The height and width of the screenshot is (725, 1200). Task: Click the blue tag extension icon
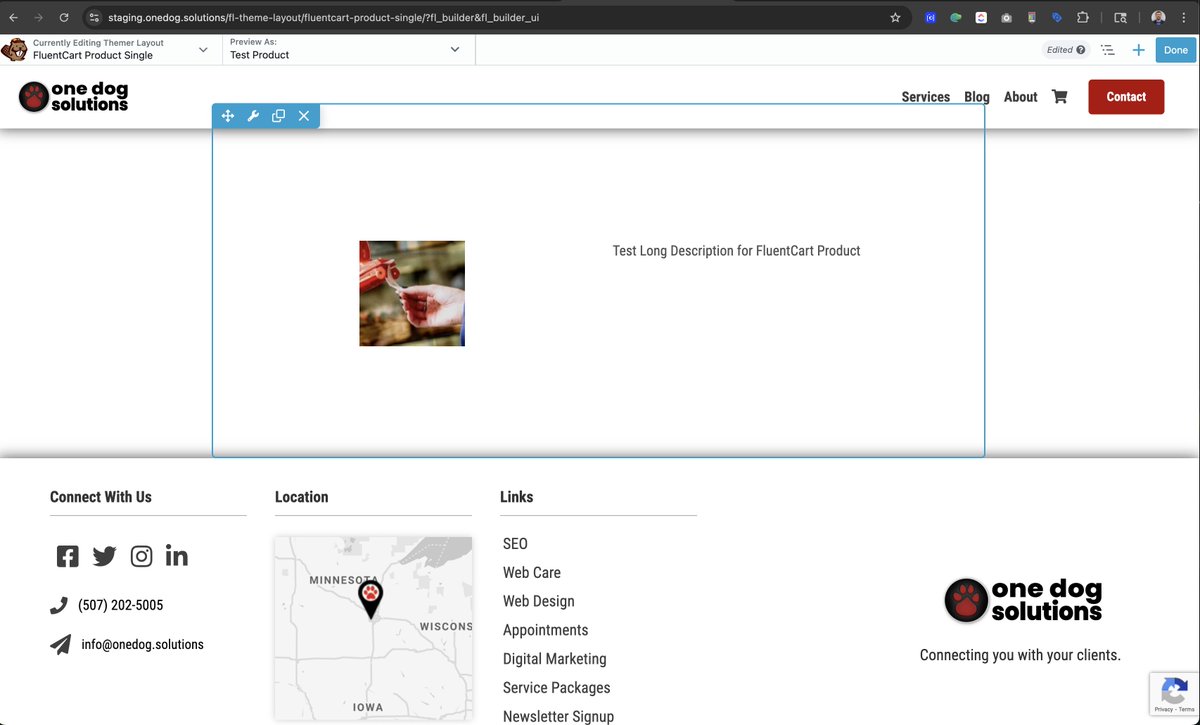click(1057, 18)
